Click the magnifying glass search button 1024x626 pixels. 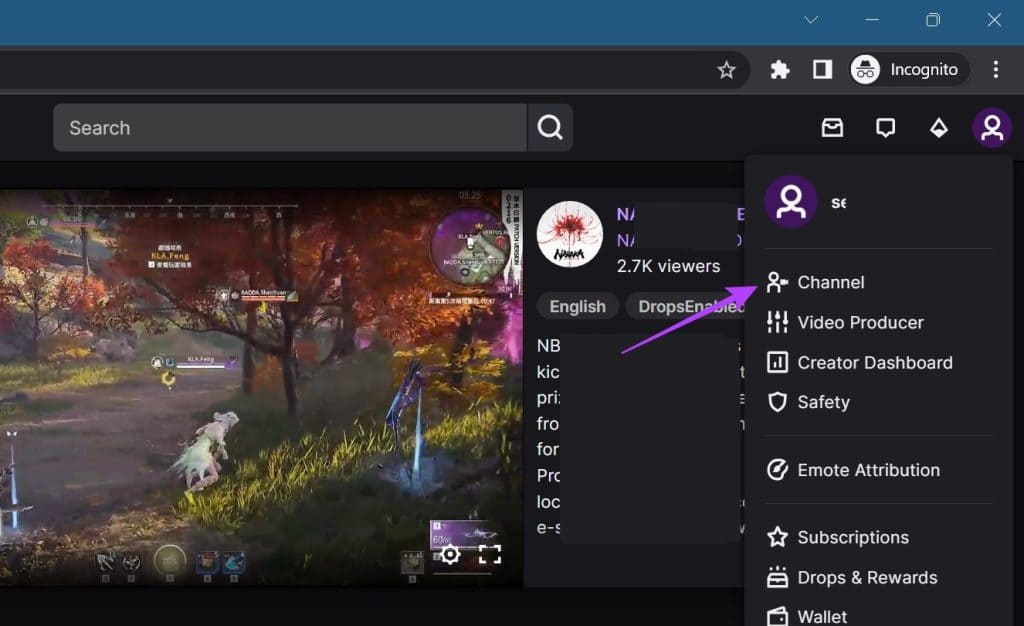tap(550, 128)
